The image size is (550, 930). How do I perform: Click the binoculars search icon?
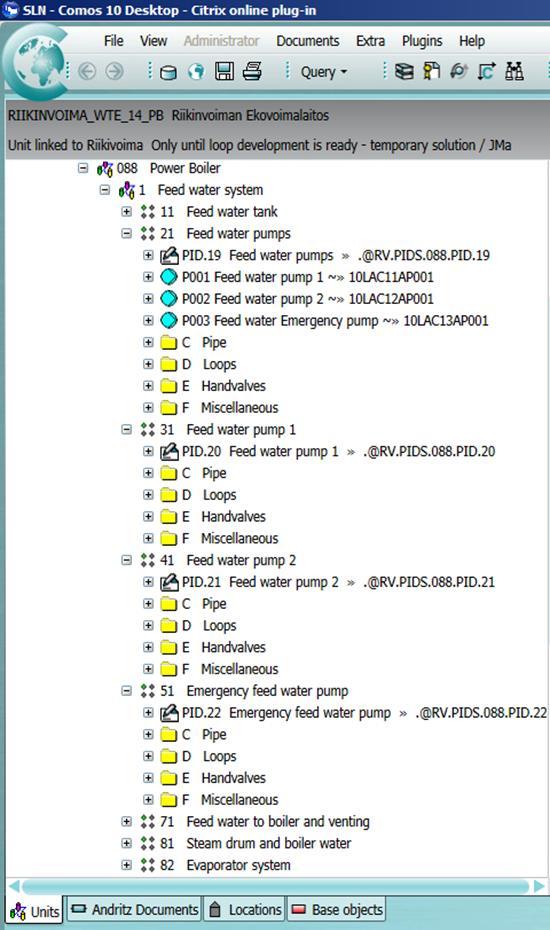pos(514,71)
